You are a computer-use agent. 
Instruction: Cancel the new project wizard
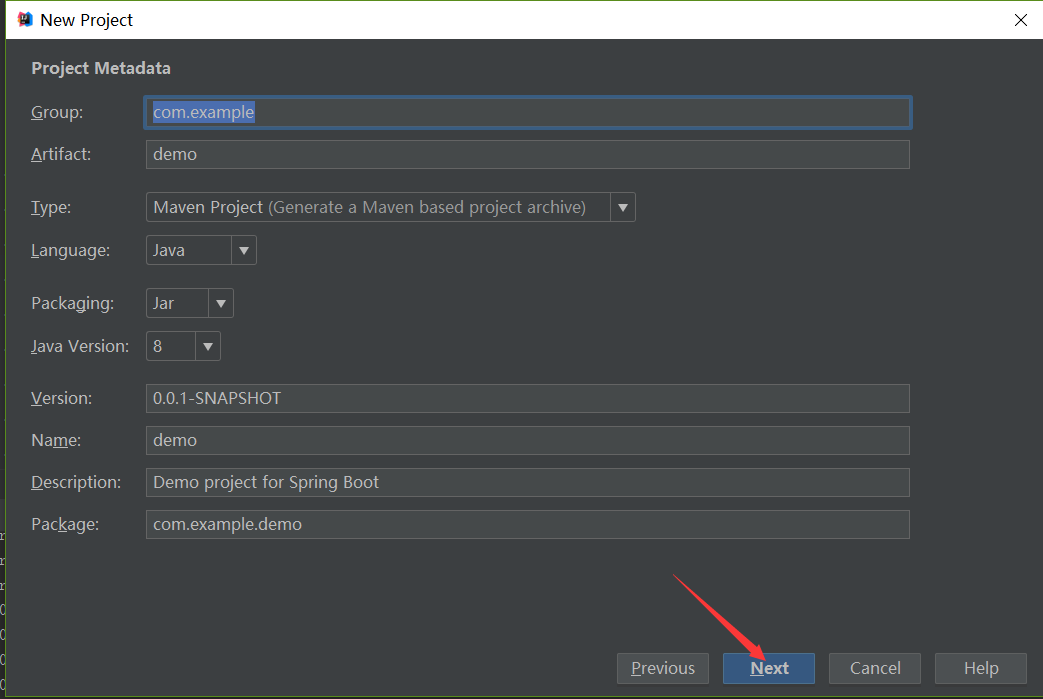[x=875, y=668]
